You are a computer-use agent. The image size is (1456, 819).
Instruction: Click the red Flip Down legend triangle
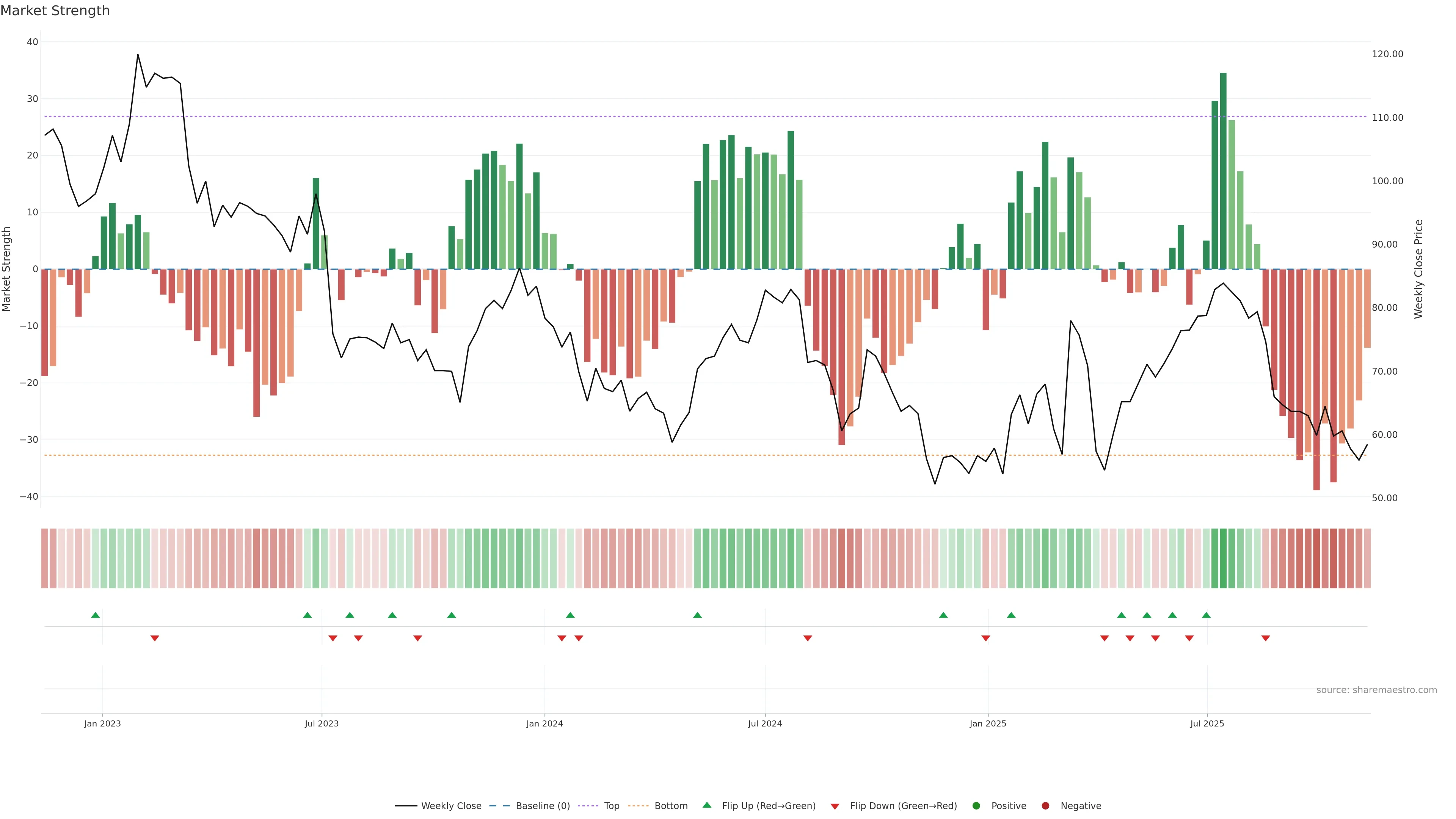(834, 806)
